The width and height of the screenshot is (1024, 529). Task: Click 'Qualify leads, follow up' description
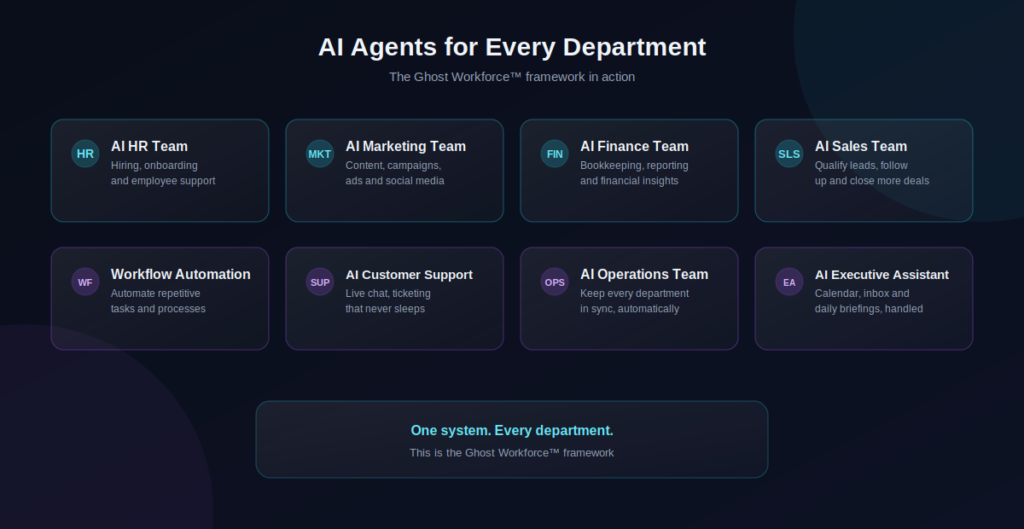point(872,173)
